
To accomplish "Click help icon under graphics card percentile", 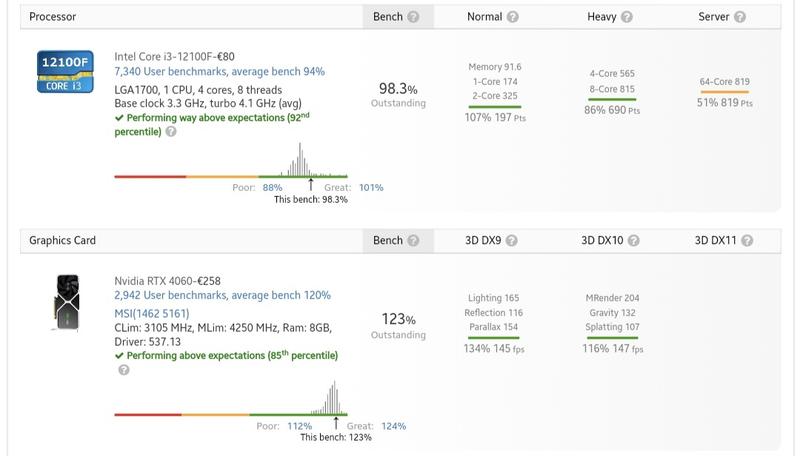I will (123, 369).
